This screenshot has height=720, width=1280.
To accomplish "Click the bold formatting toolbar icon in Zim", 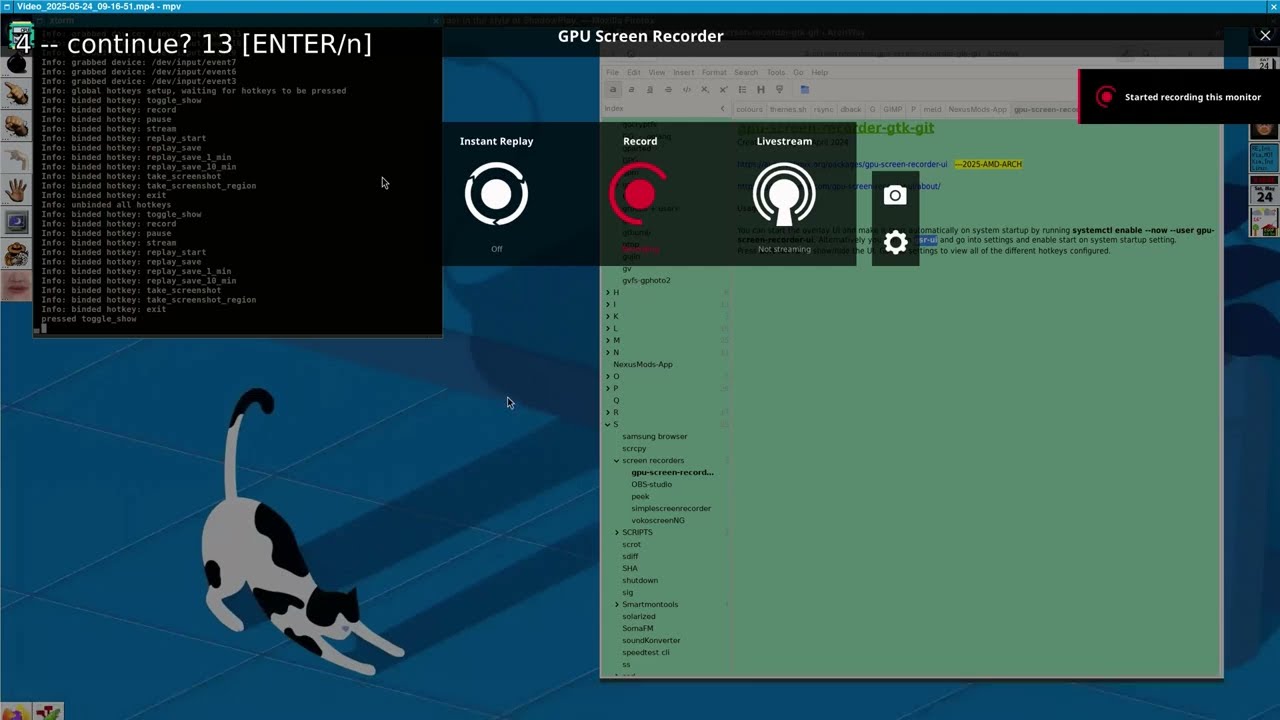I will tap(613, 89).
